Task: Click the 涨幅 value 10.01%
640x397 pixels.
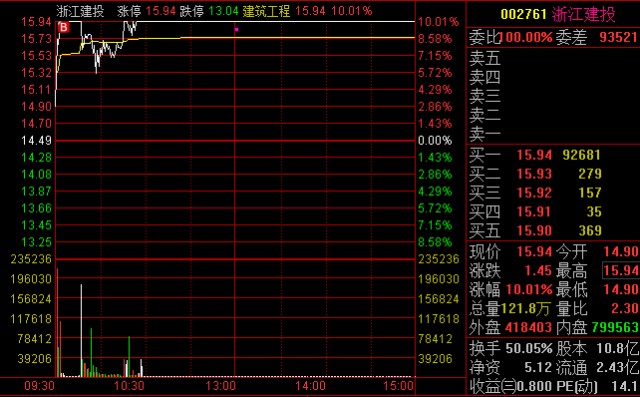Action: tap(529, 290)
